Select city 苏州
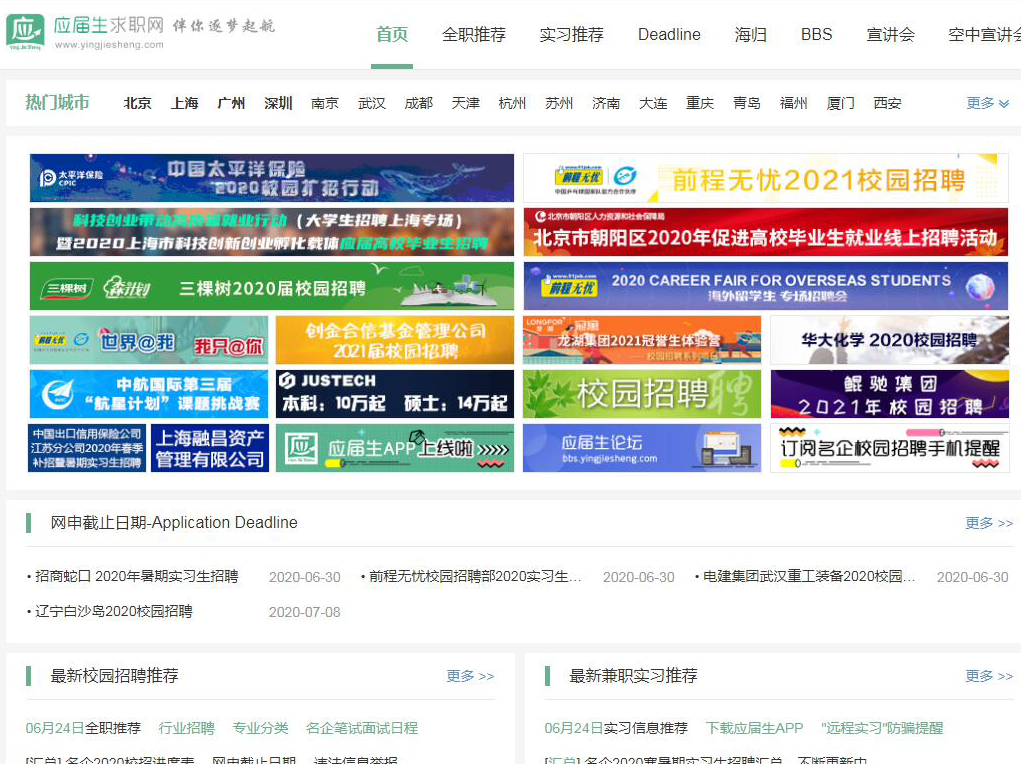Viewport: 1021px width, 764px height. click(x=559, y=103)
